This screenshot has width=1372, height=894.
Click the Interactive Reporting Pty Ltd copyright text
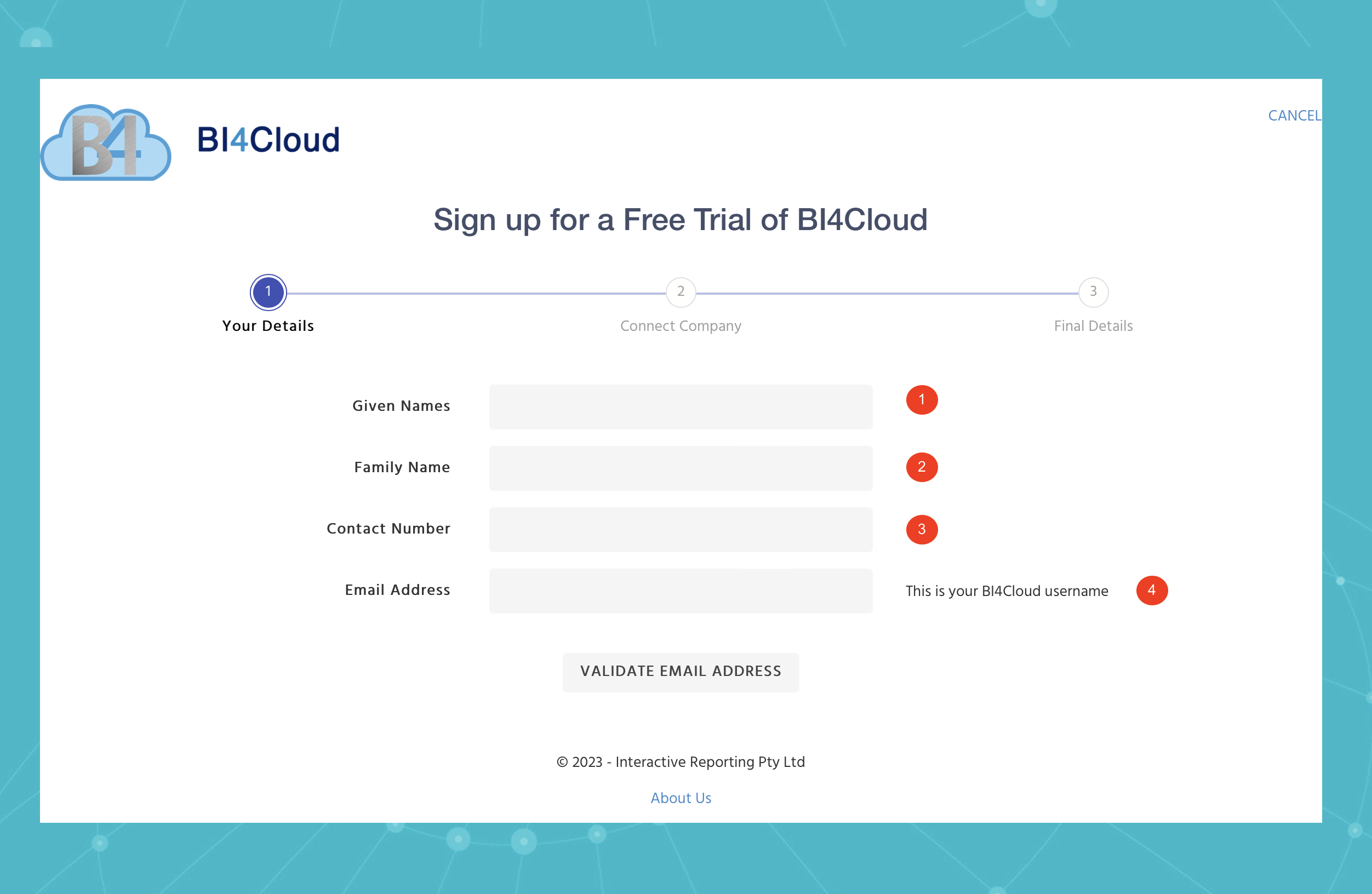681,762
